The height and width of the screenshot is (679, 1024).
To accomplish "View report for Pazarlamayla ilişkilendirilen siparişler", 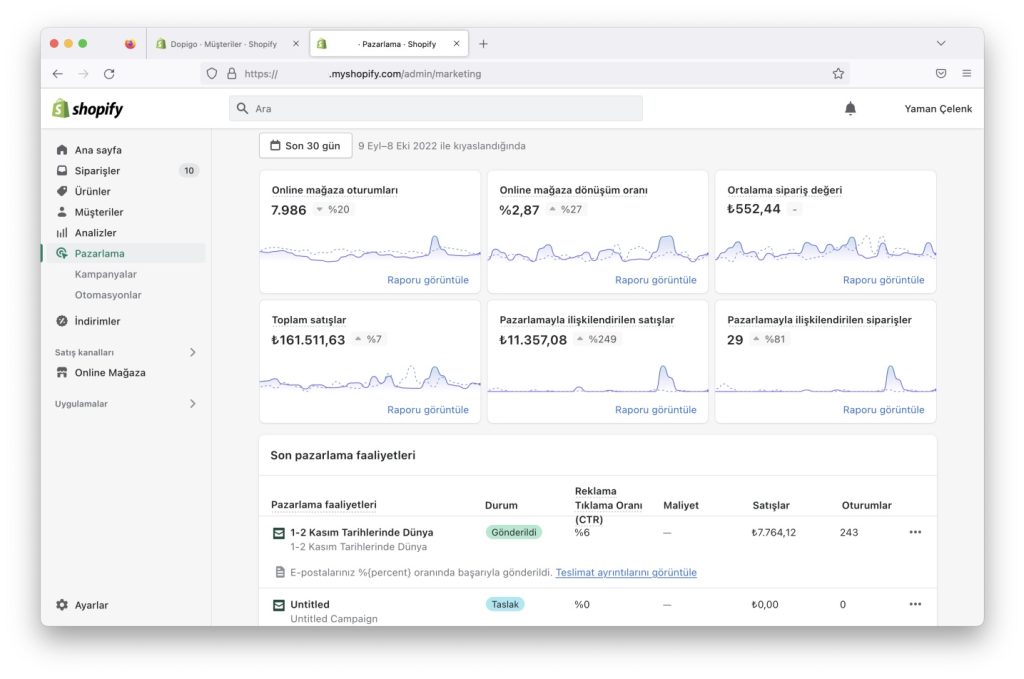I will click(884, 409).
